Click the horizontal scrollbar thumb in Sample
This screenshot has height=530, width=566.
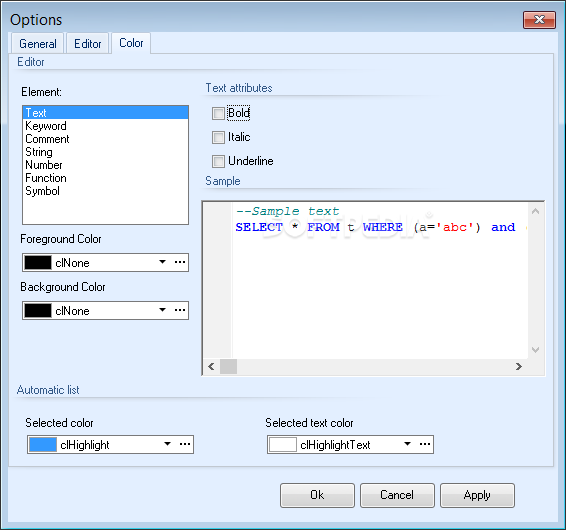[x=228, y=366]
